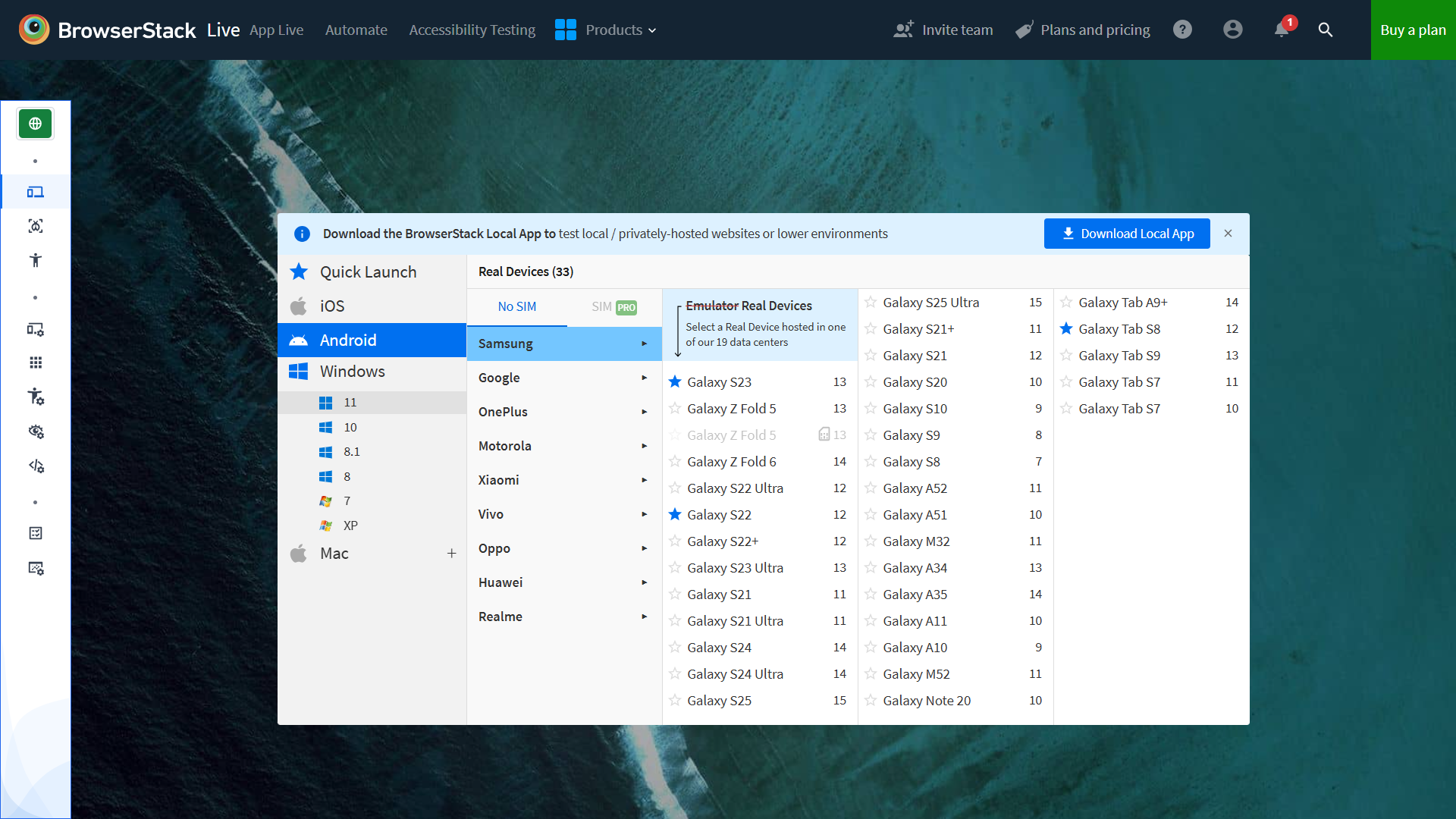Viewport: 1456px width, 819px height.
Task: Select Quick Launch in the OS list
Action: pos(372,271)
